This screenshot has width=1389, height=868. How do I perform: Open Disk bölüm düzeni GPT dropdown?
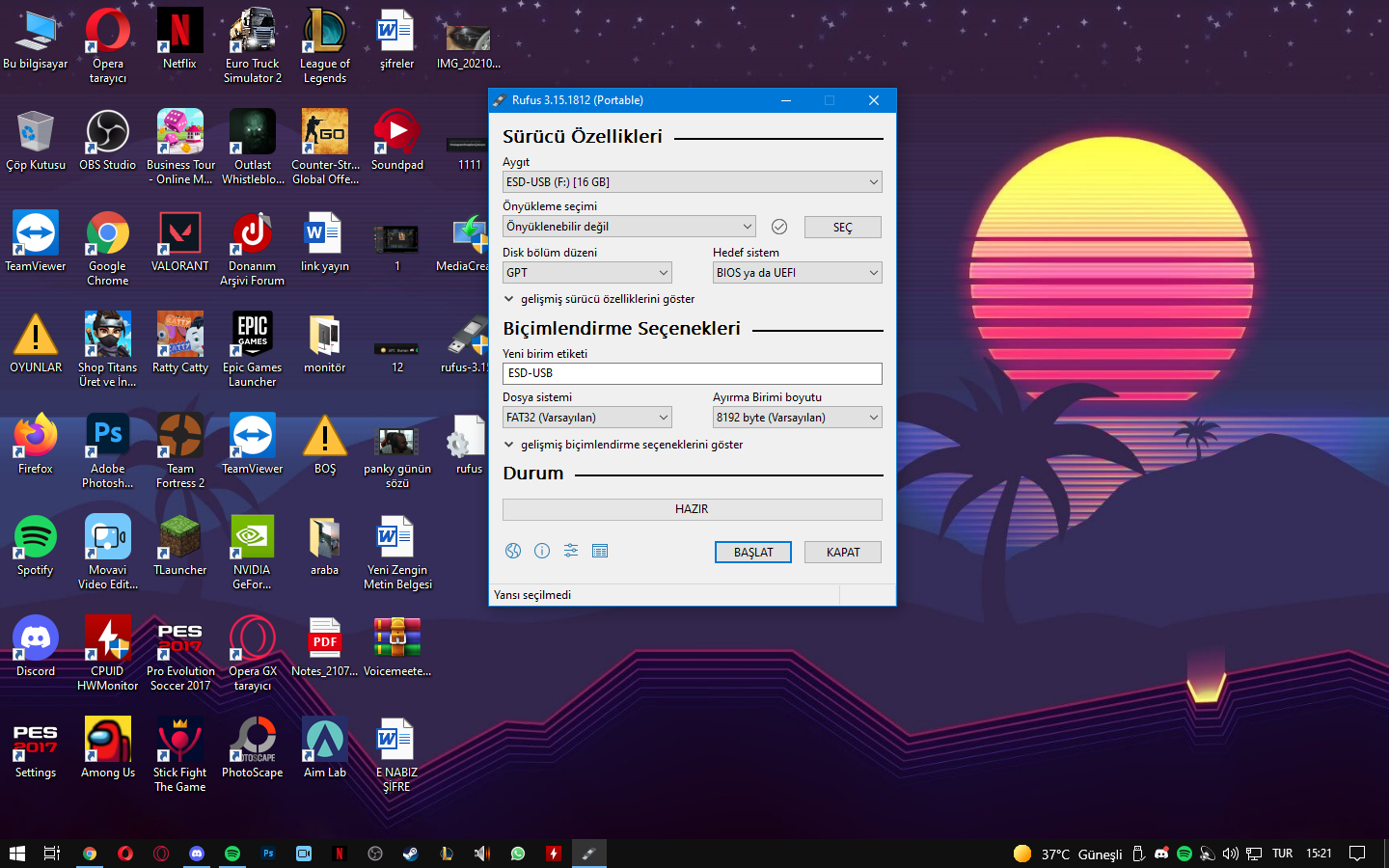587,273
